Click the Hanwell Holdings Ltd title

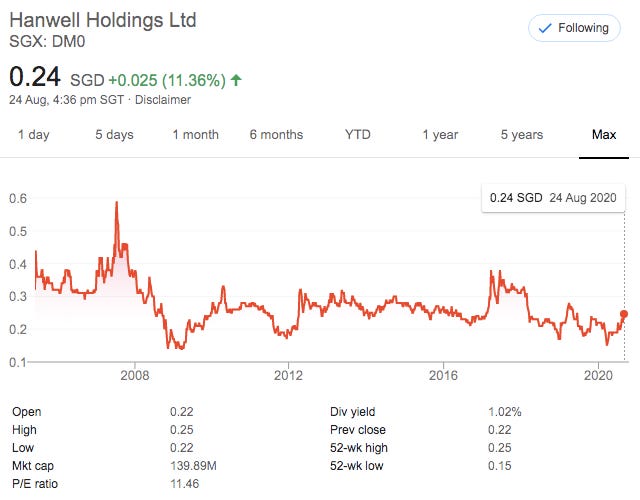pos(103,20)
